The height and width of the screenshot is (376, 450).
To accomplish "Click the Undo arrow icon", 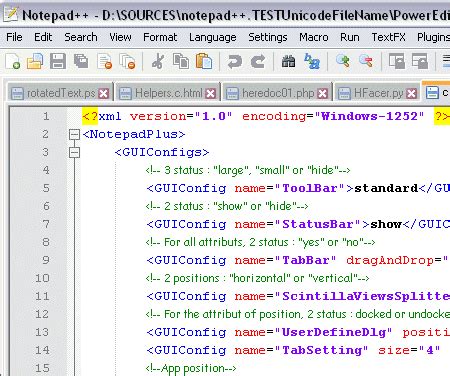I will [235, 62].
